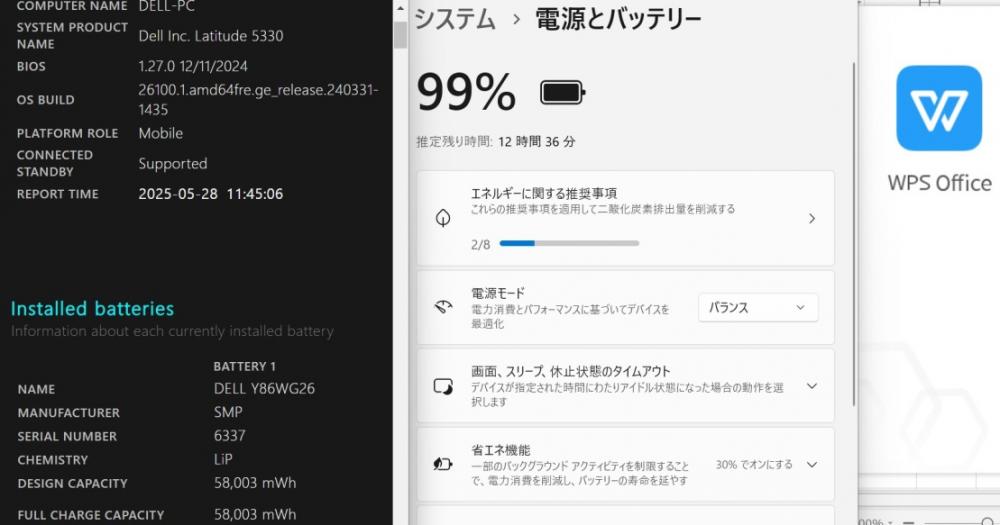Click the serial number value 6337
The image size is (1000, 525).
click(230, 436)
